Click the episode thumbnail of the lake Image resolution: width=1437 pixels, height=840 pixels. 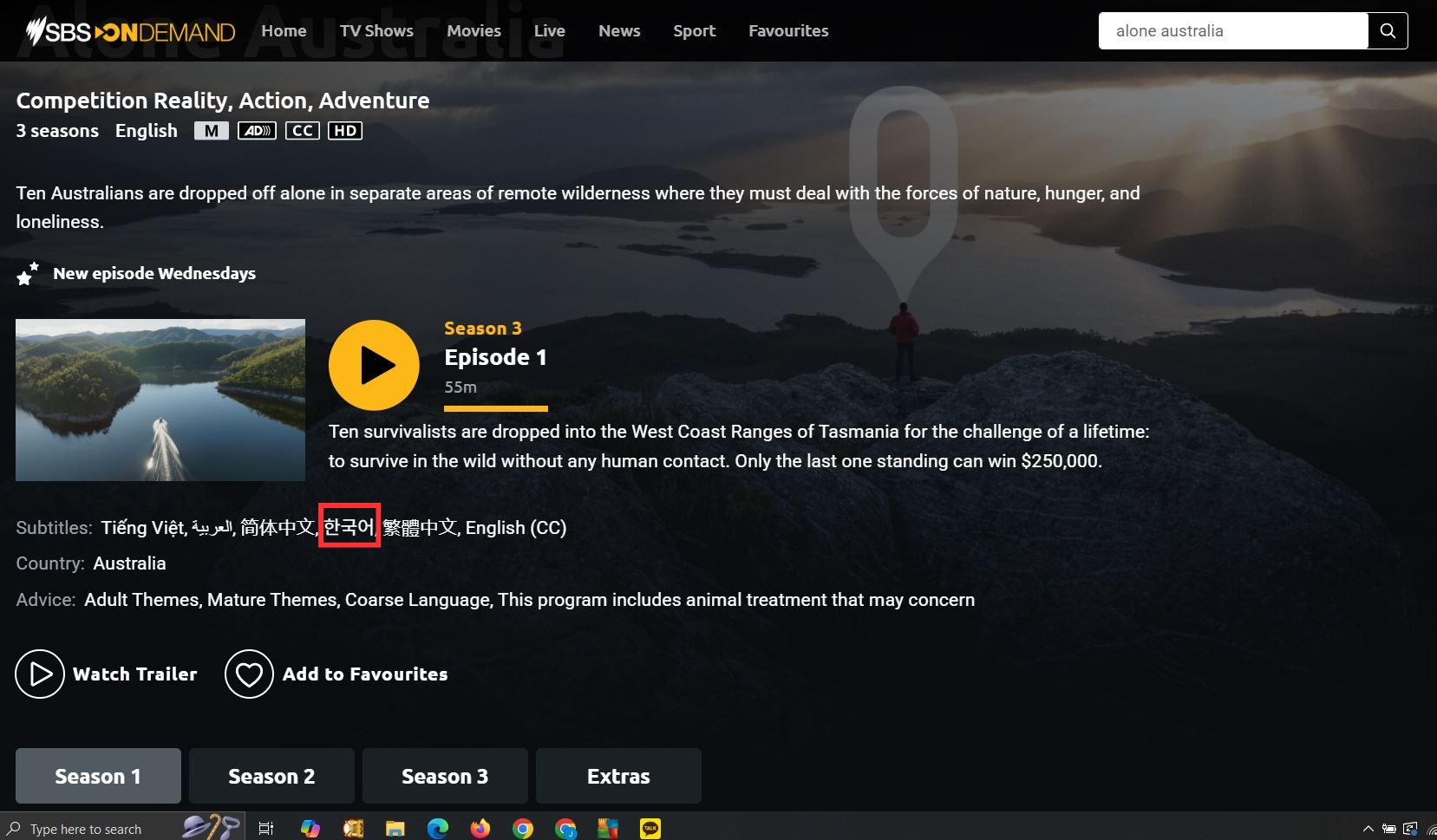[160, 400]
